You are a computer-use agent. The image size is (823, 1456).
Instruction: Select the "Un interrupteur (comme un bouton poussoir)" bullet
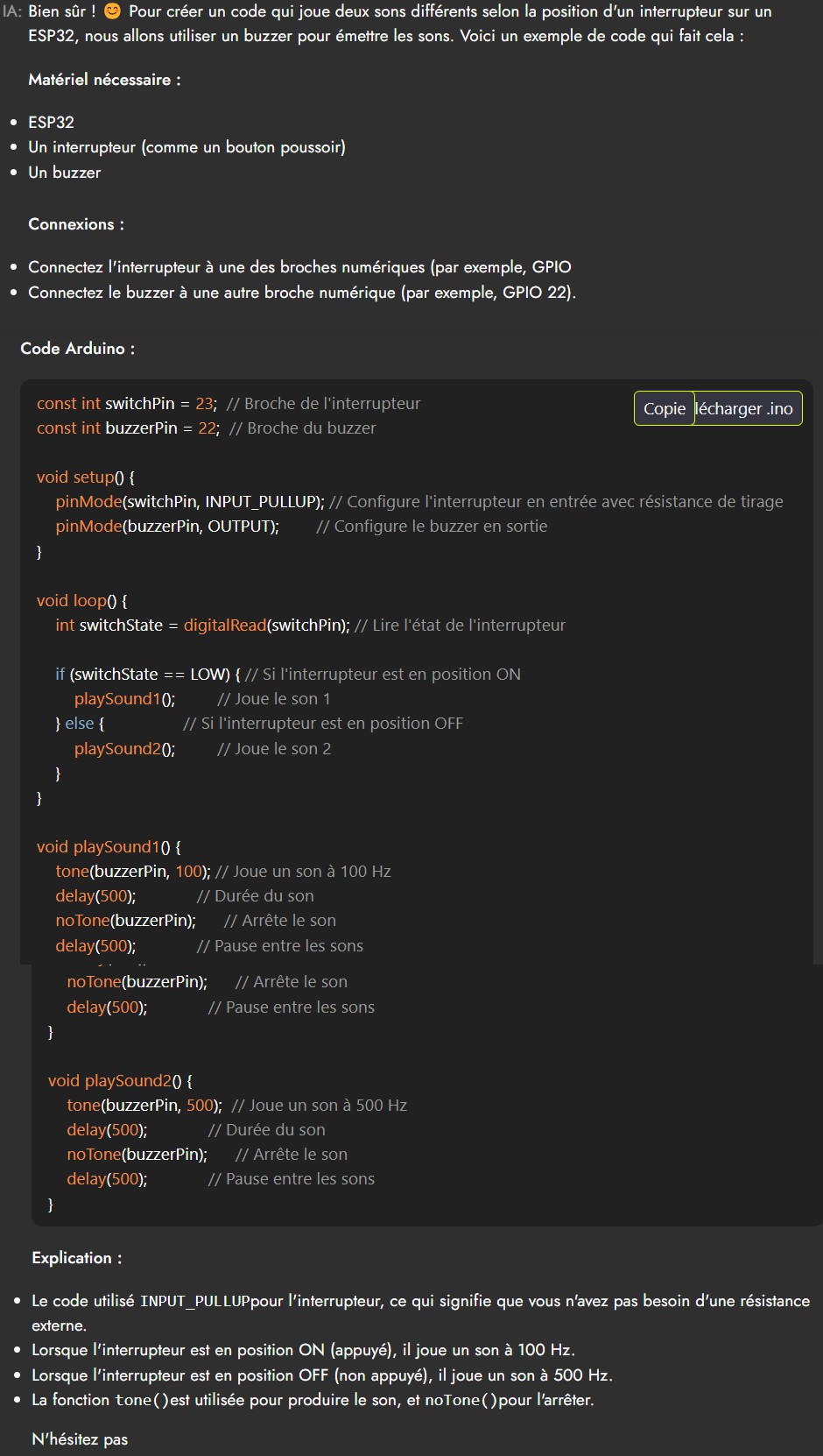tap(186, 147)
